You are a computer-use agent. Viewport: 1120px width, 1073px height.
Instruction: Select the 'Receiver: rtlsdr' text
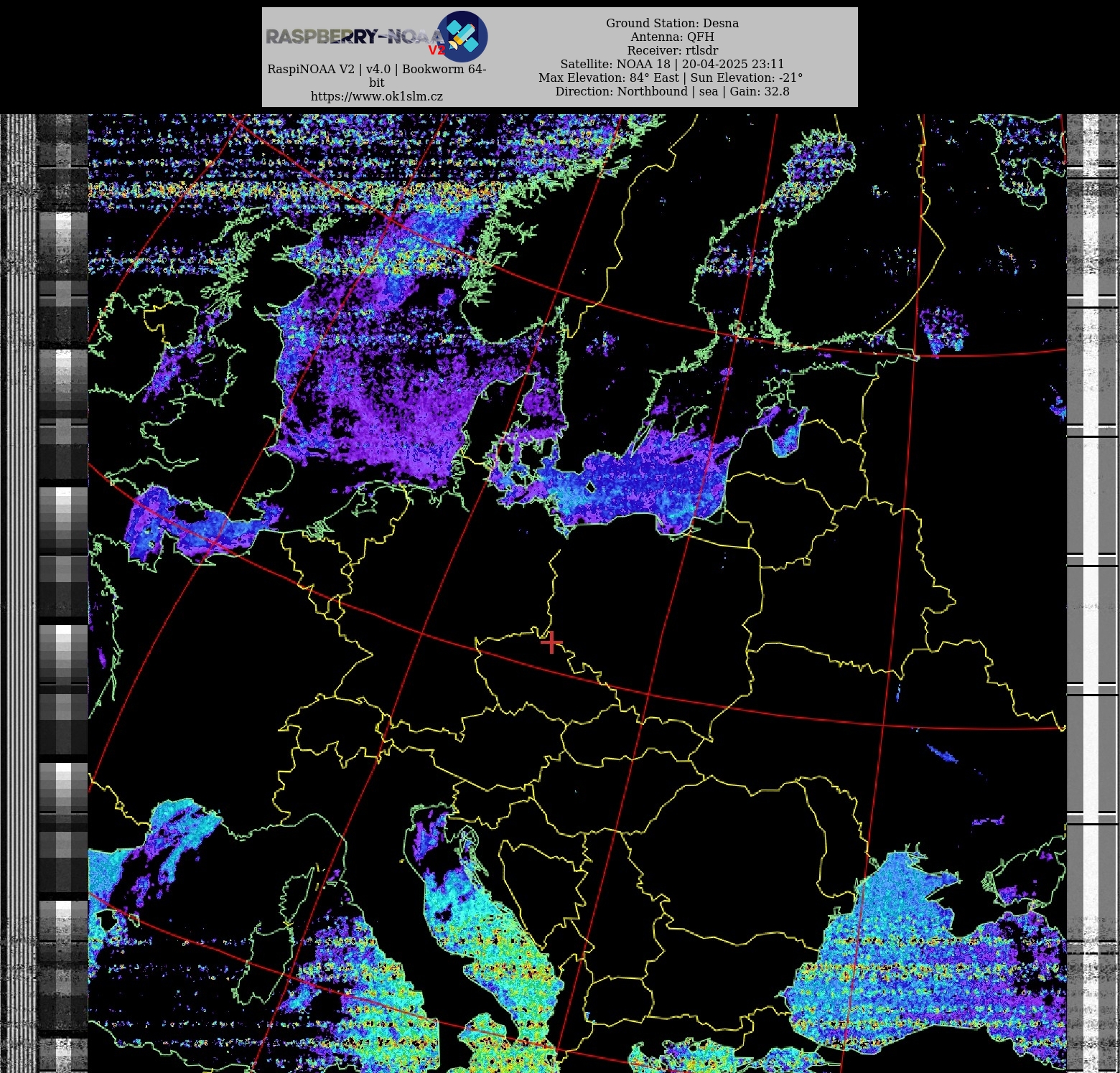click(x=672, y=50)
